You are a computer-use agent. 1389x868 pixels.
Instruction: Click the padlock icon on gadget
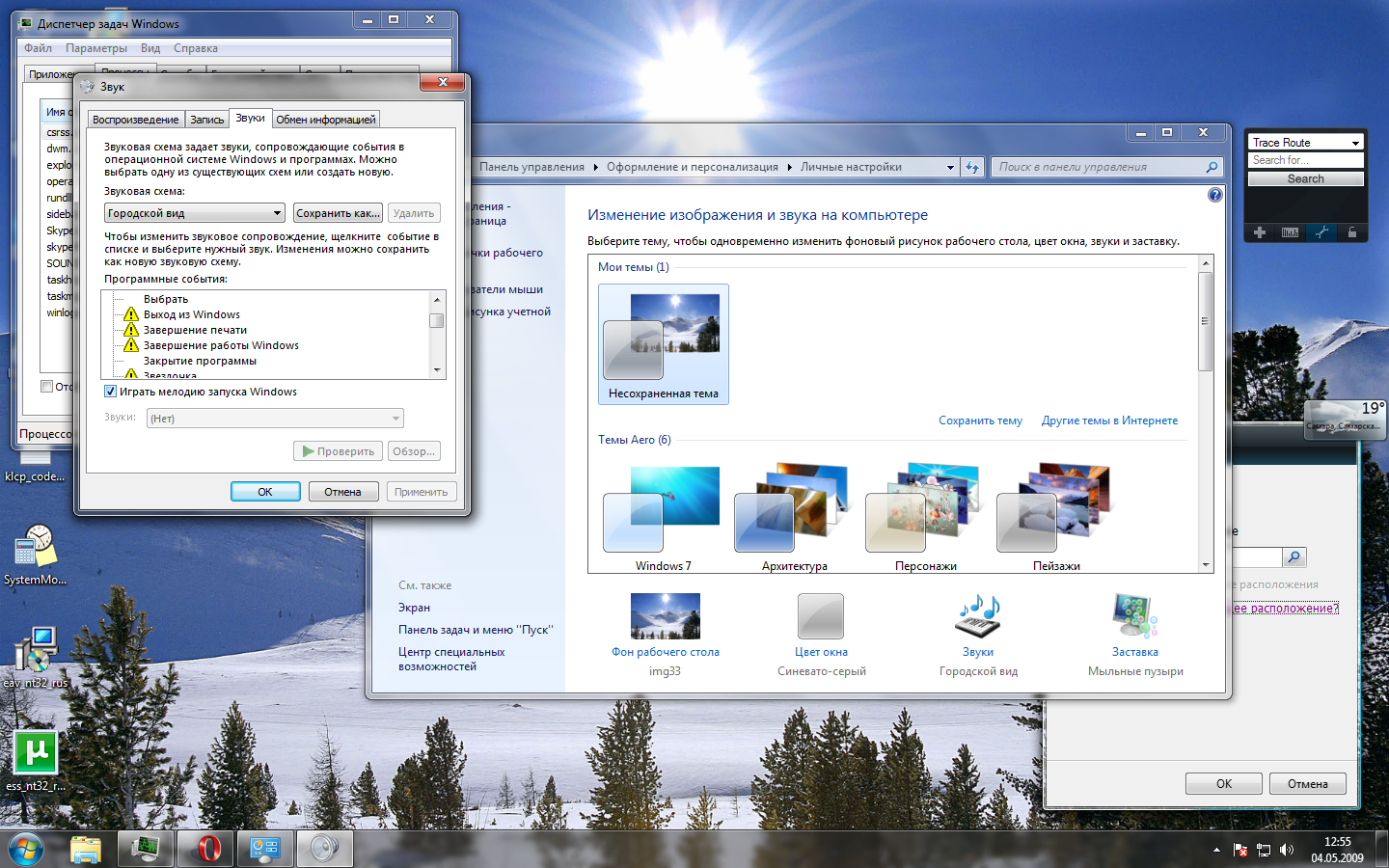(1352, 232)
